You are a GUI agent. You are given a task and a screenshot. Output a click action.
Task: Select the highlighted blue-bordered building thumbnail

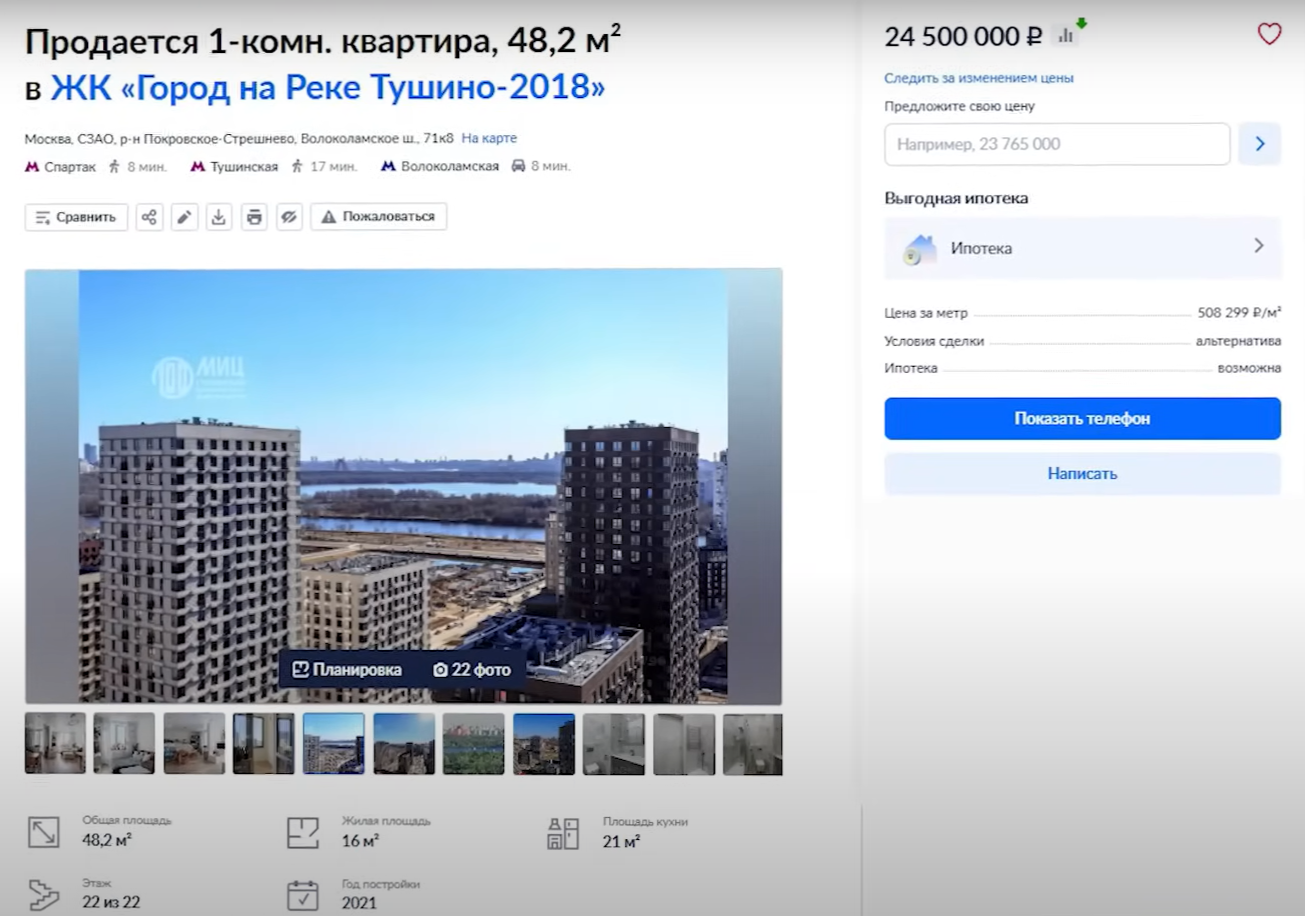(334, 744)
